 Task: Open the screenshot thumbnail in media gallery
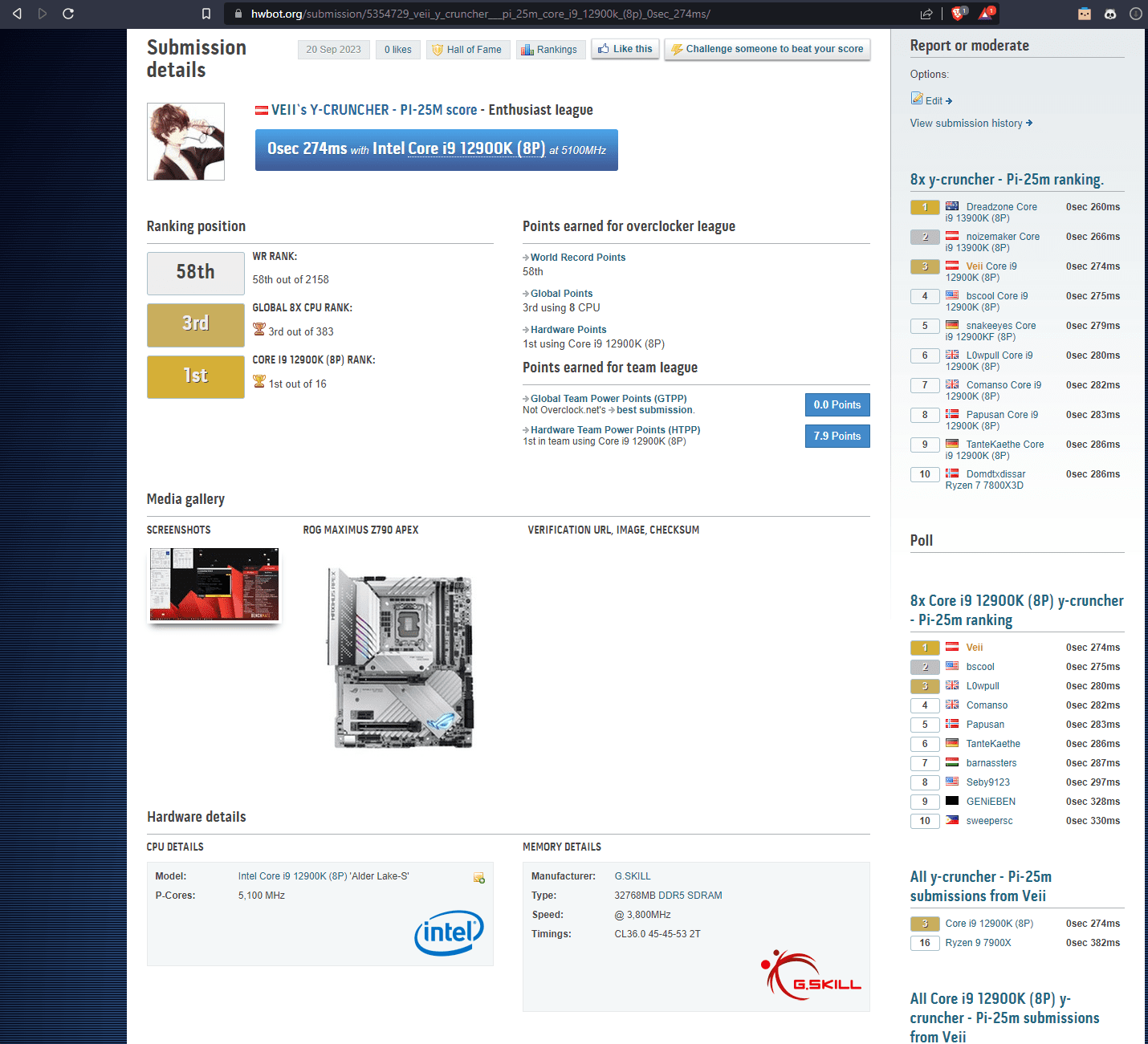[x=214, y=585]
